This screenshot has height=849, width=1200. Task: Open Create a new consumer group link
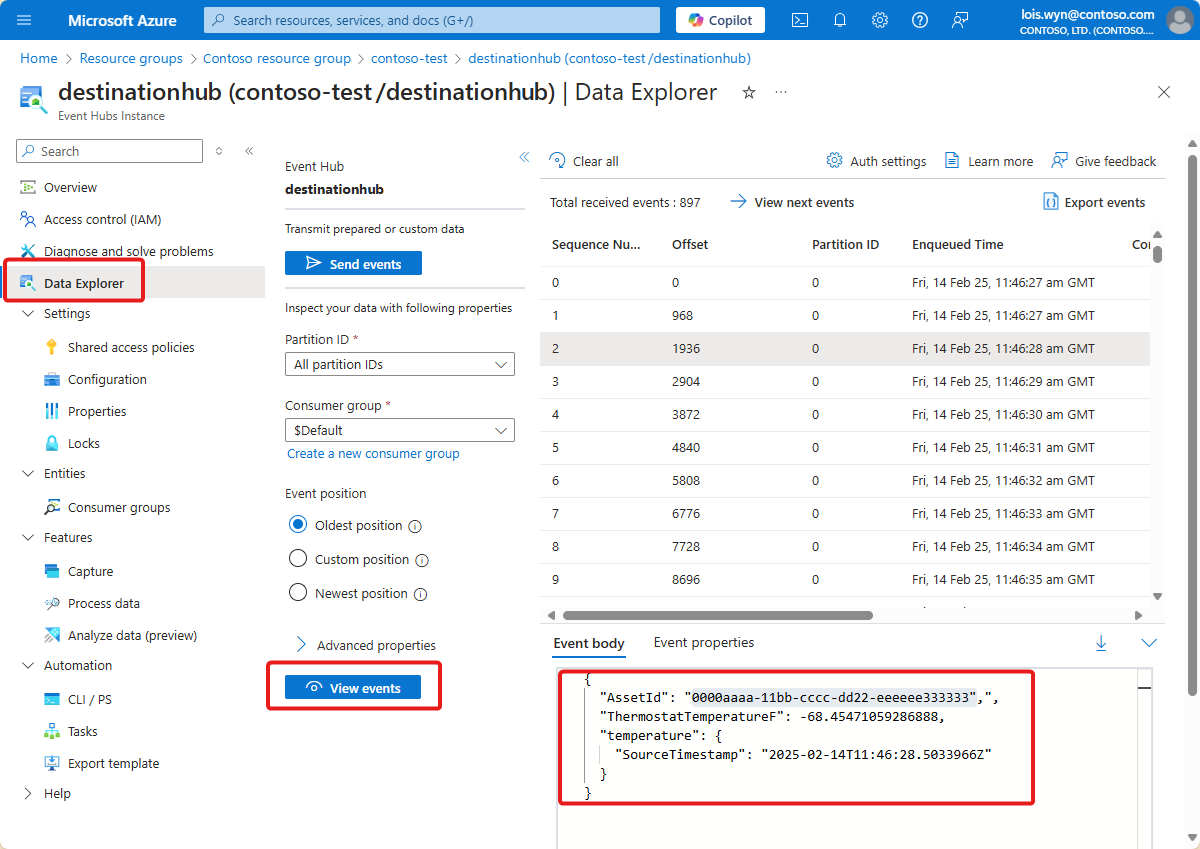tap(372, 453)
